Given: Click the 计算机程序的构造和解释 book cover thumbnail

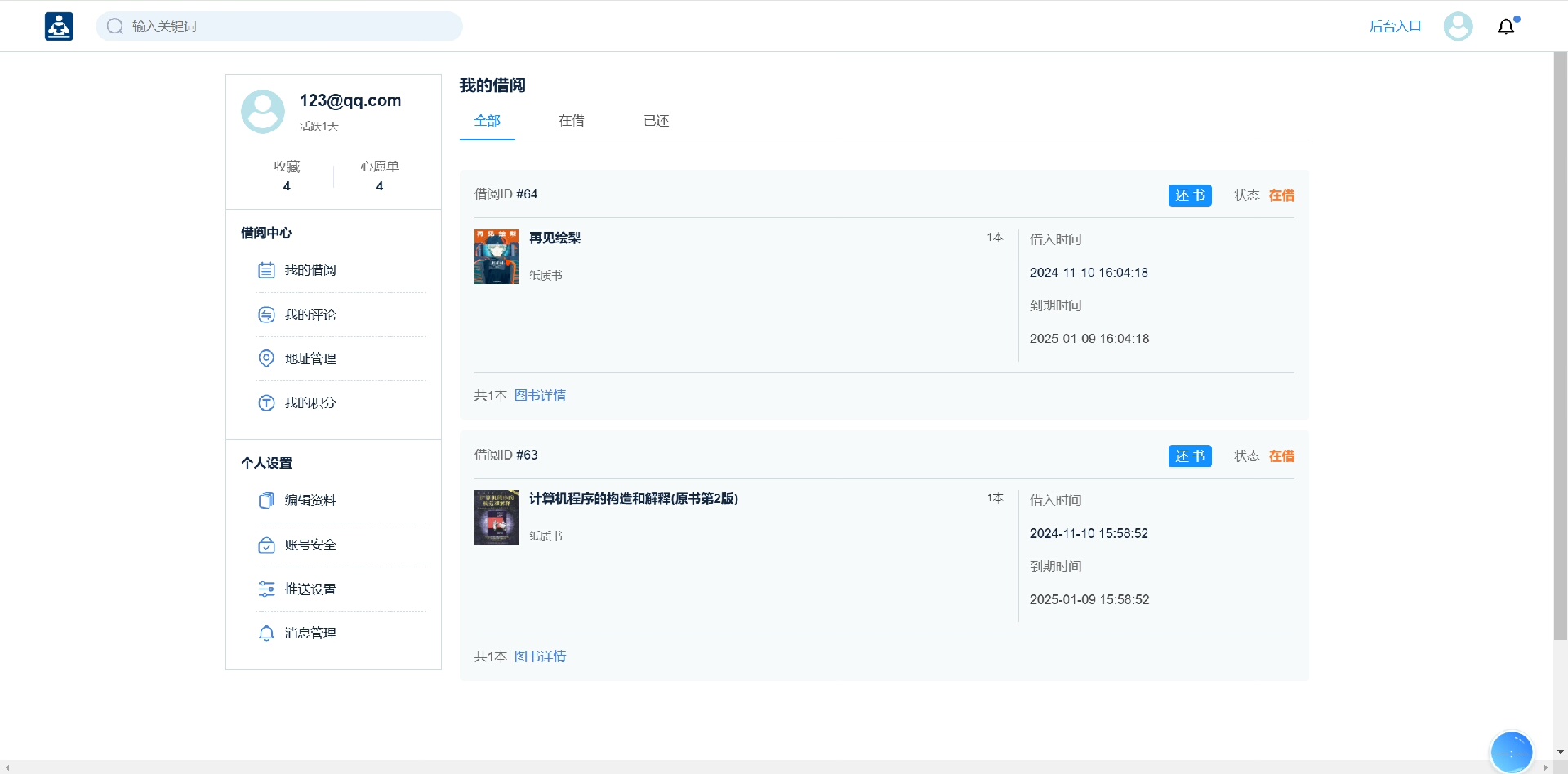Looking at the screenshot, I should click(497, 518).
